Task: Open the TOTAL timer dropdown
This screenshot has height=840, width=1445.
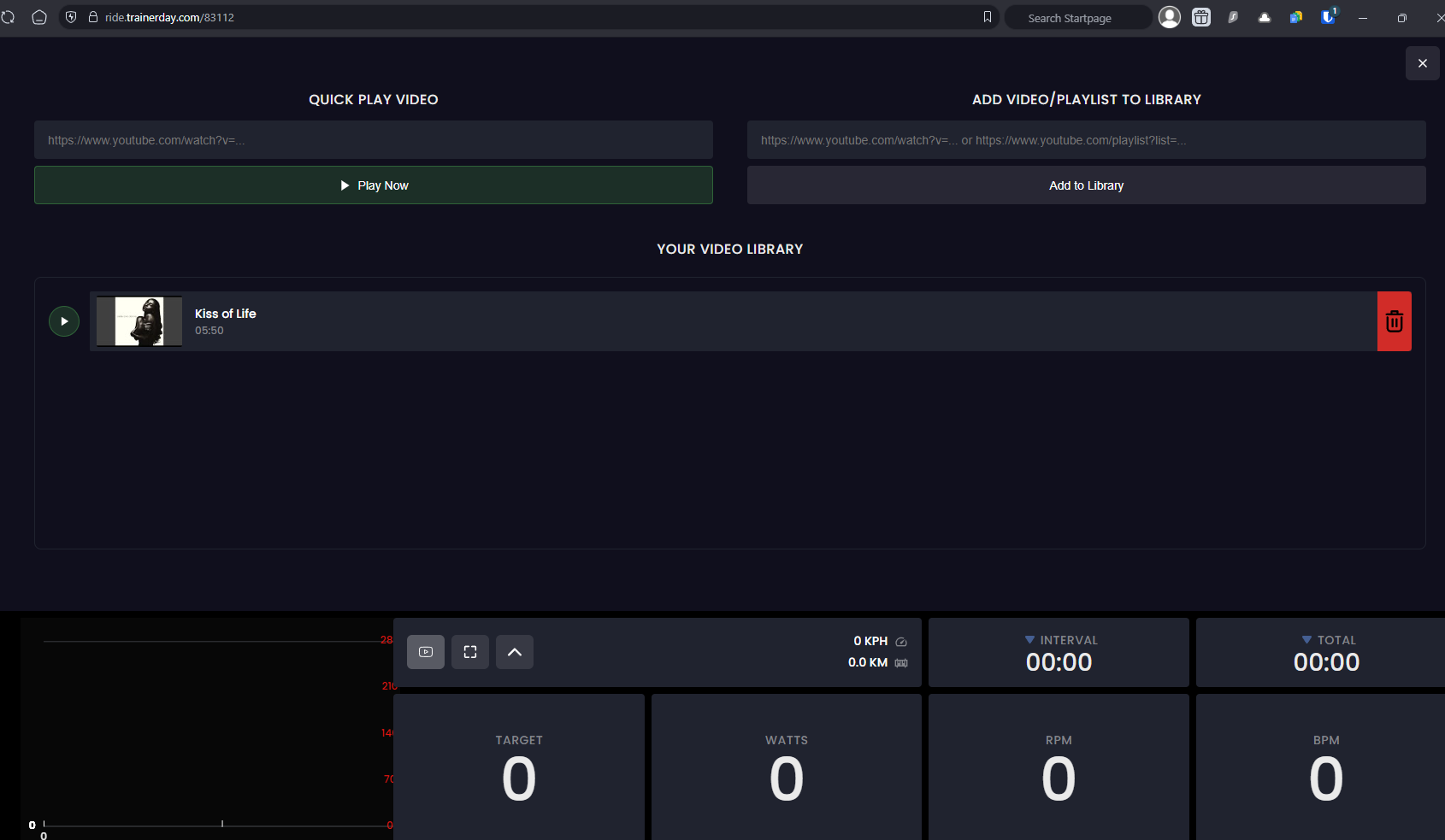Action: coord(1306,640)
